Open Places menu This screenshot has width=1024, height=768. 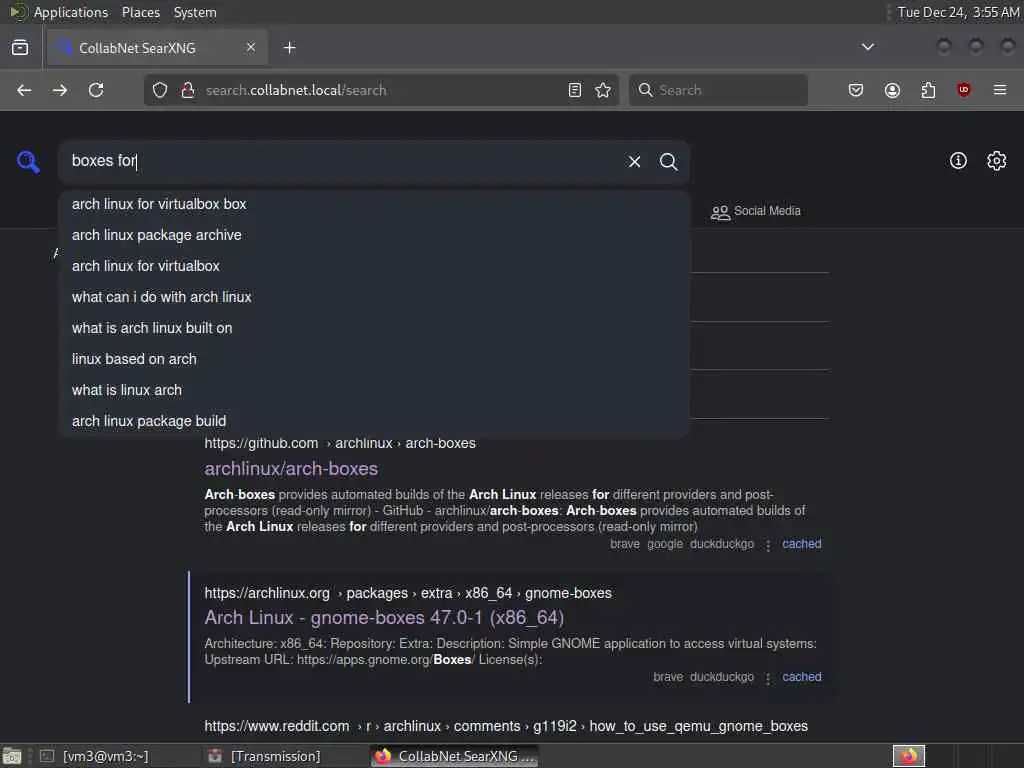click(140, 12)
